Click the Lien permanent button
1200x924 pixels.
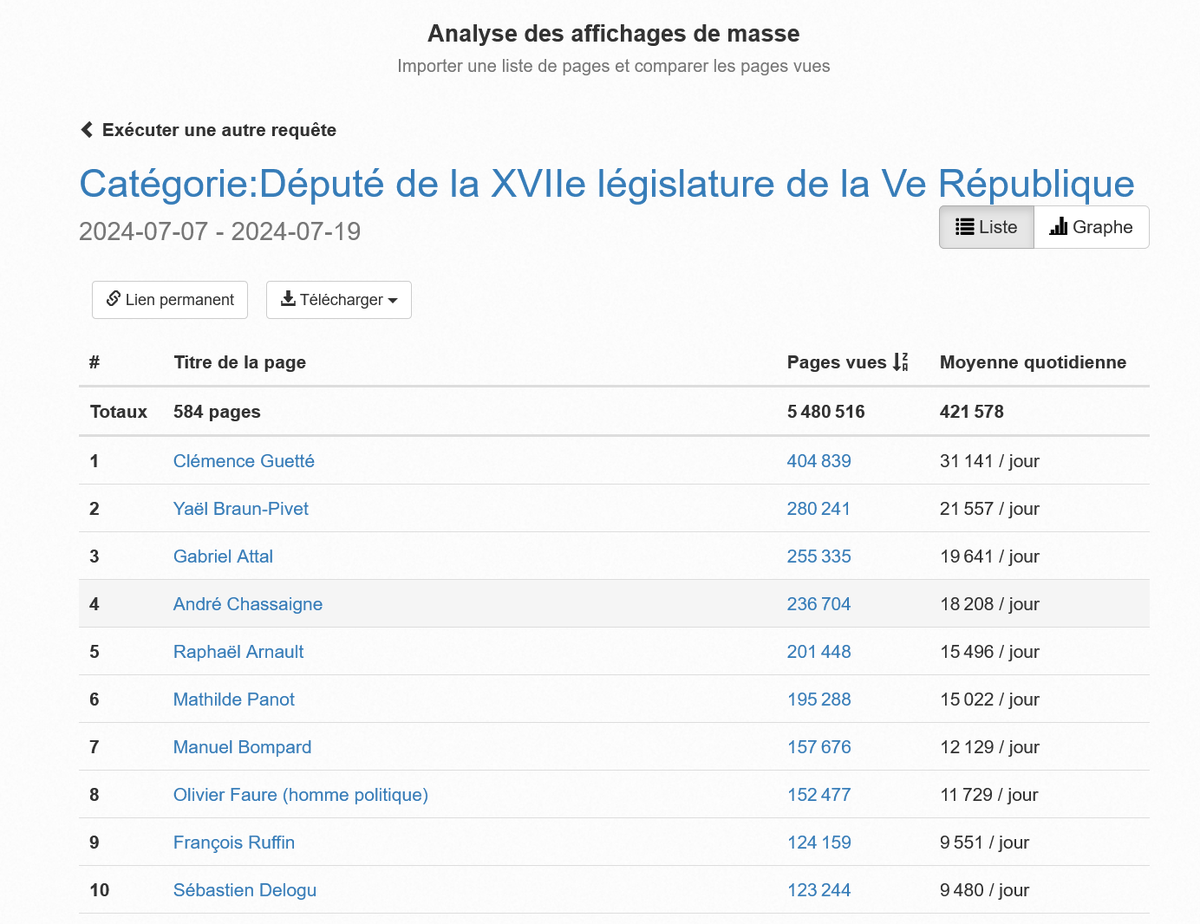[169, 299]
